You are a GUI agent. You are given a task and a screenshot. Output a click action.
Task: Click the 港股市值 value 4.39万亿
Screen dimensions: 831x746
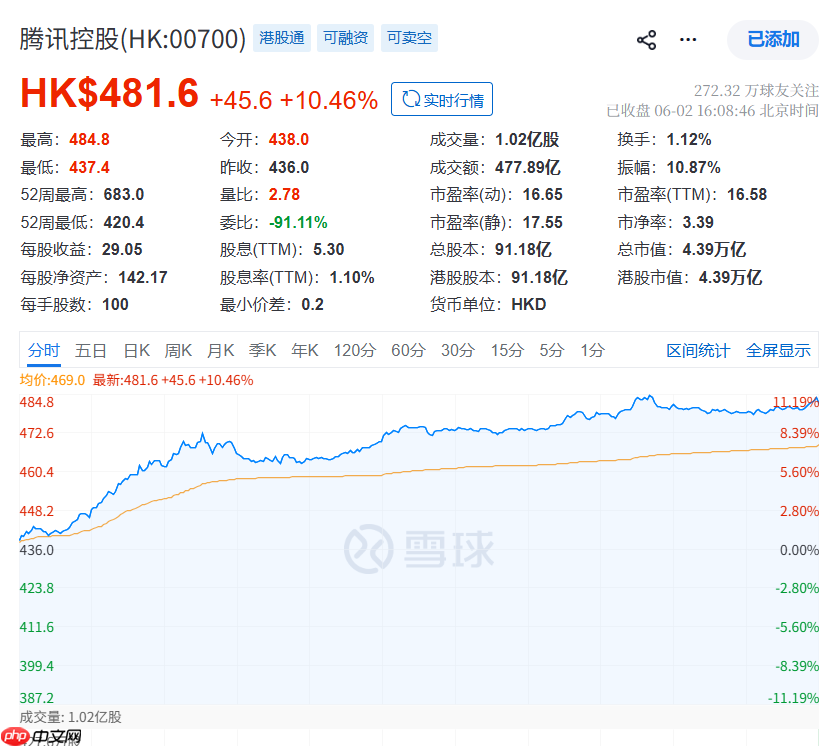click(x=730, y=277)
